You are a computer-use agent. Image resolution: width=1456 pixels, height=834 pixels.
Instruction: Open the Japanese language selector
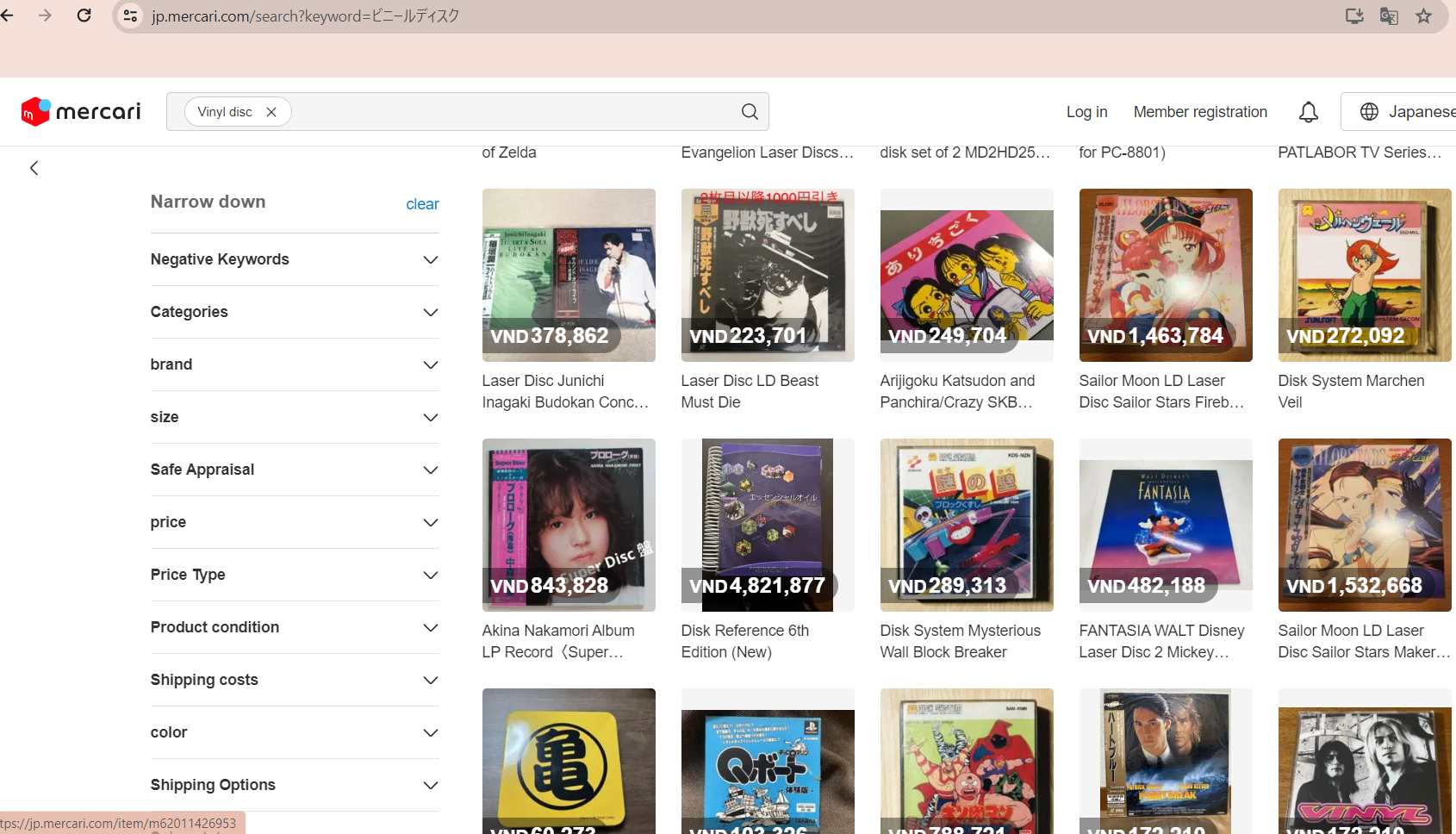point(1399,112)
